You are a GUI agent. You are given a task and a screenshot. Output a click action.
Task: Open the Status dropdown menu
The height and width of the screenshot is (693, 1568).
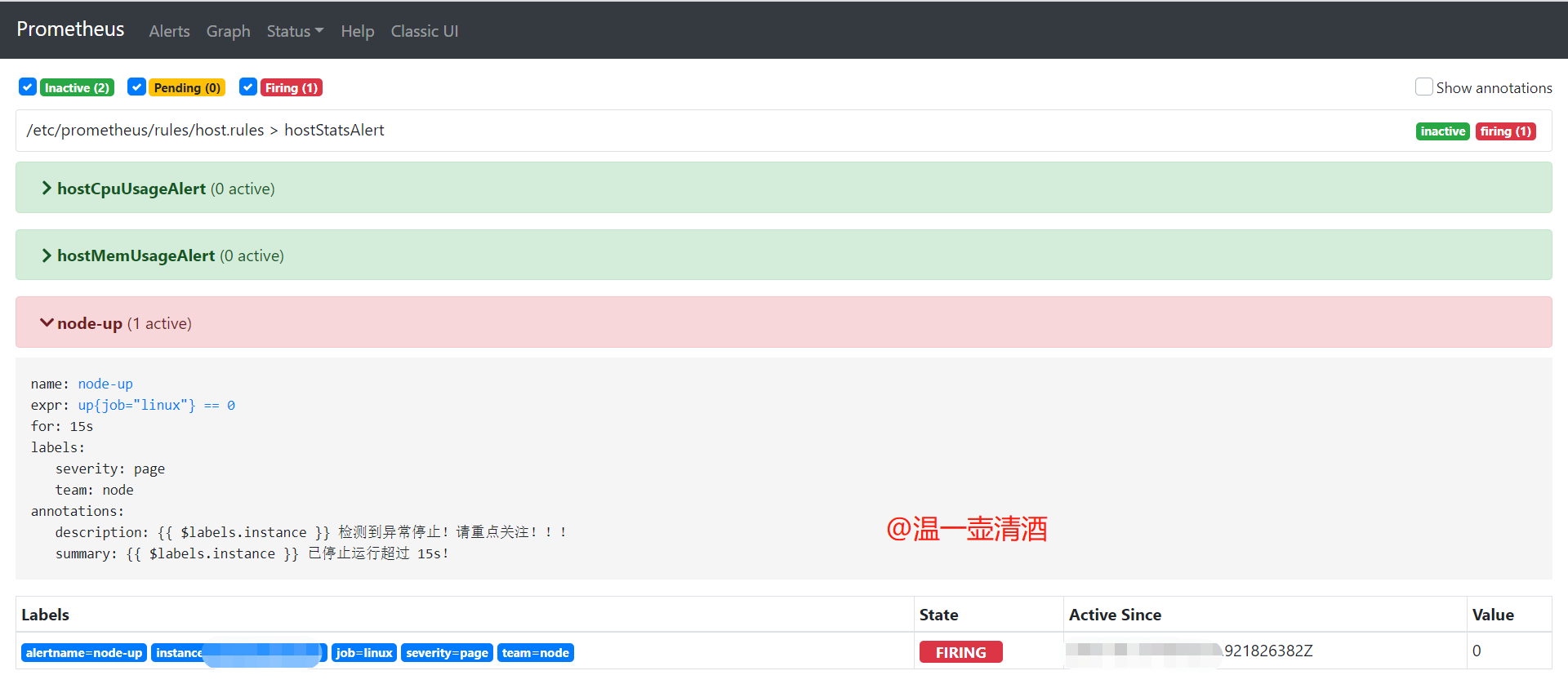pyautogui.click(x=295, y=31)
